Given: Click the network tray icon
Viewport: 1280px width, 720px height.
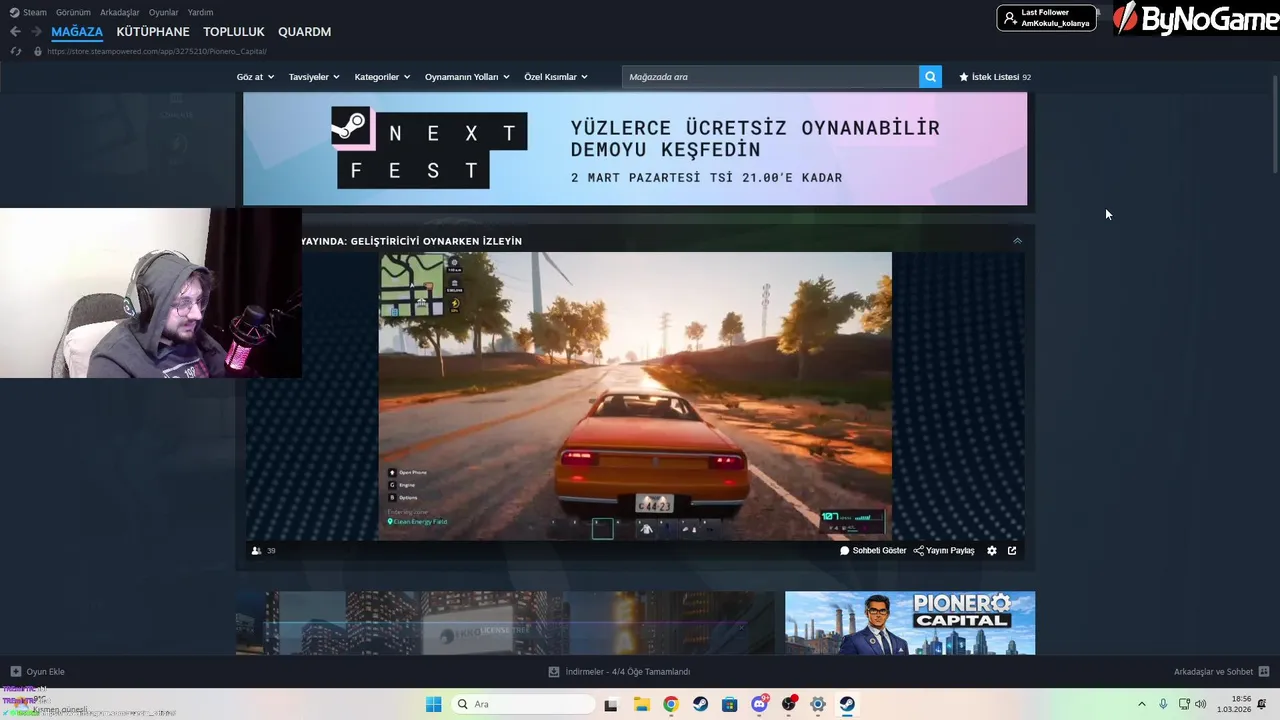Looking at the screenshot, I should [1184, 704].
